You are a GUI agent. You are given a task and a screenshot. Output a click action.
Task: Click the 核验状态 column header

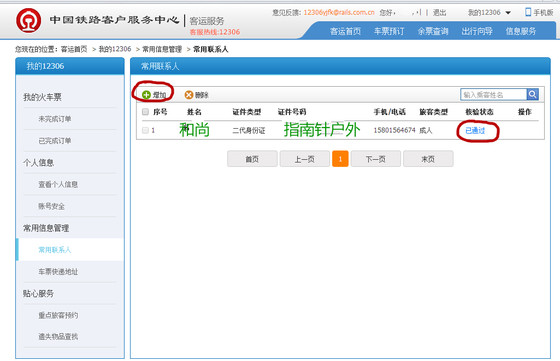pos(479,112)
